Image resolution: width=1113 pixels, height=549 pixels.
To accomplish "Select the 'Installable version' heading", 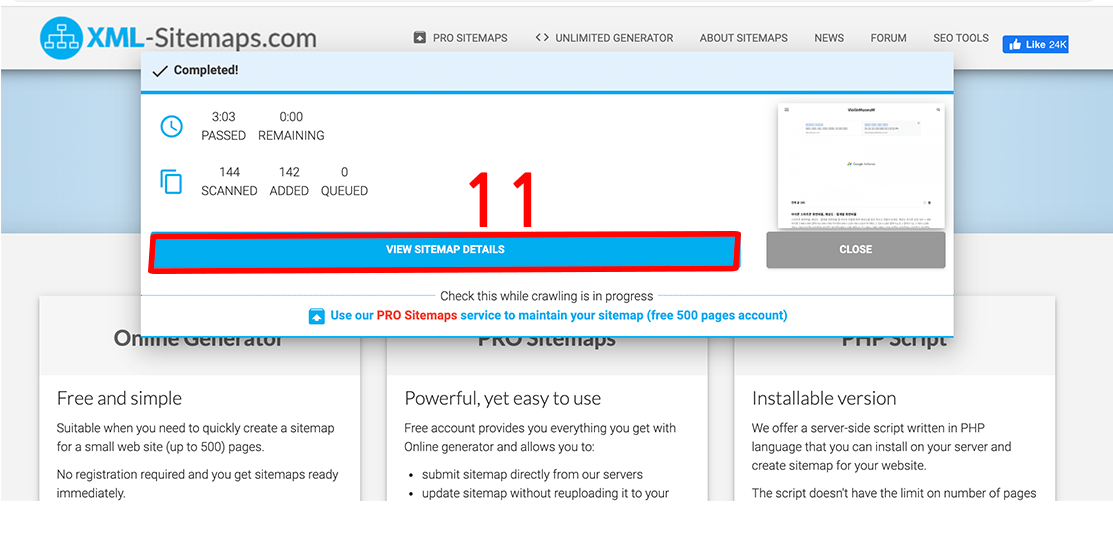I will 824,398.
